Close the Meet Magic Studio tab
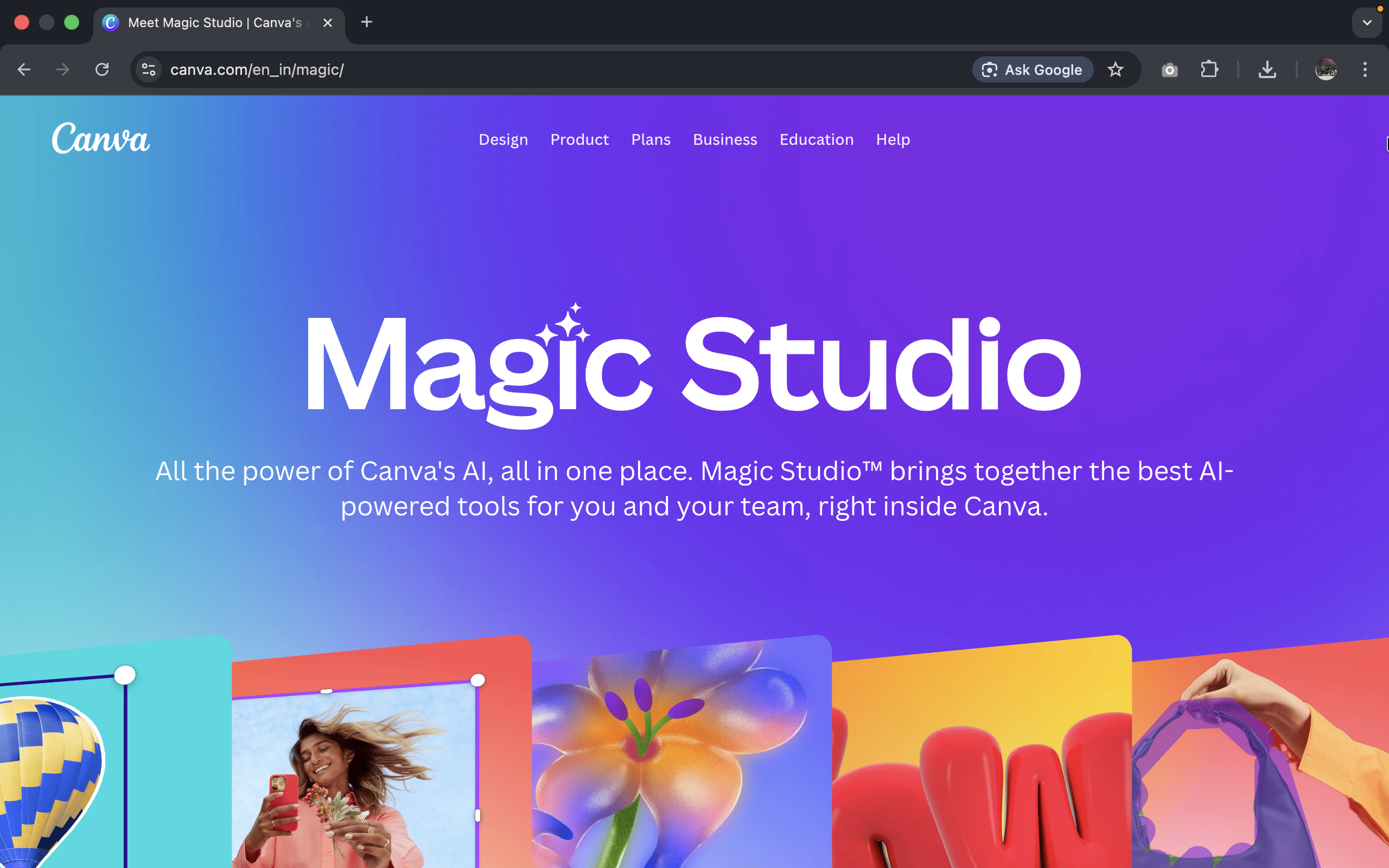 tap(328, 23)
